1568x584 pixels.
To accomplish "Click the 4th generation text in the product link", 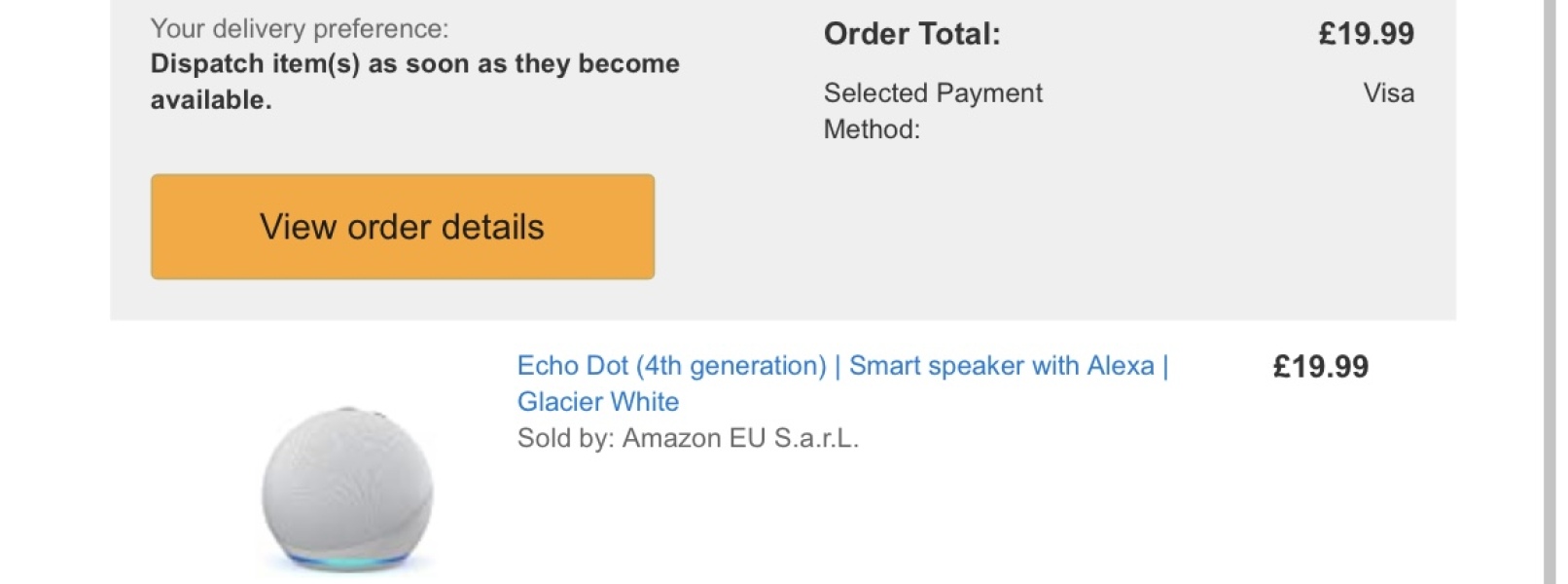I will click(731, 366).
